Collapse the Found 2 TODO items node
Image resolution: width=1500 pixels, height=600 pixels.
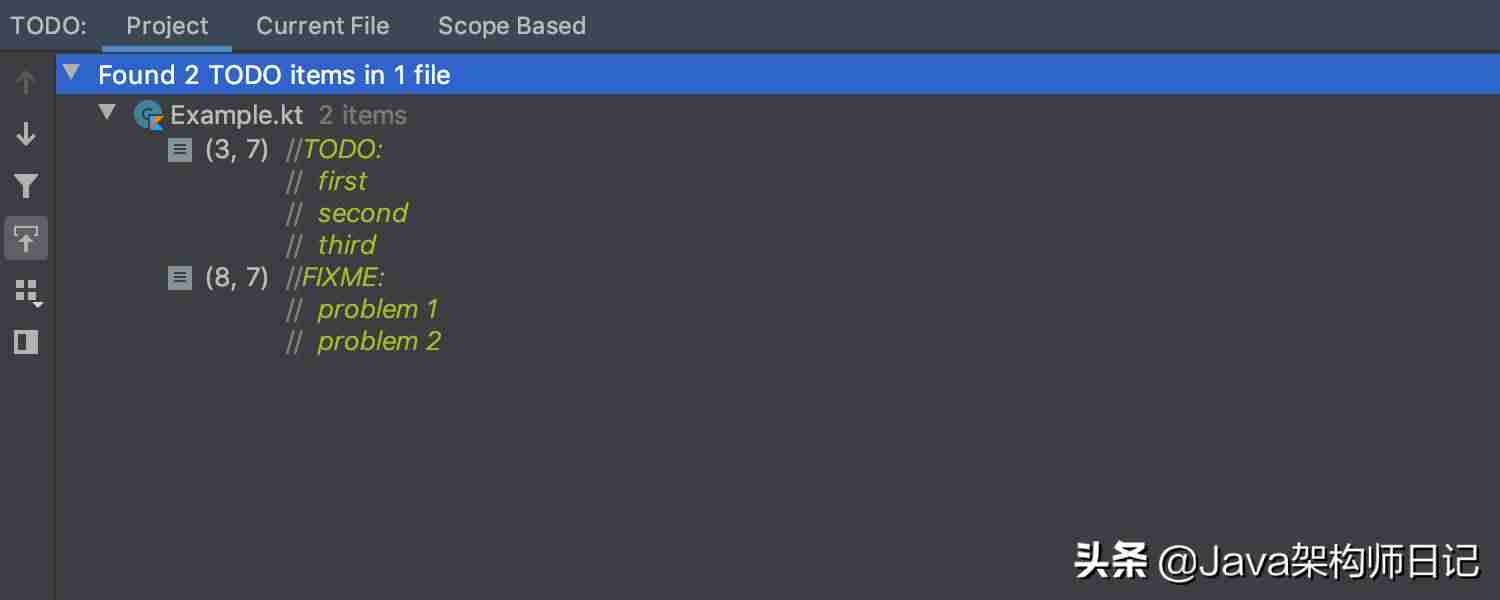point(70,72)
